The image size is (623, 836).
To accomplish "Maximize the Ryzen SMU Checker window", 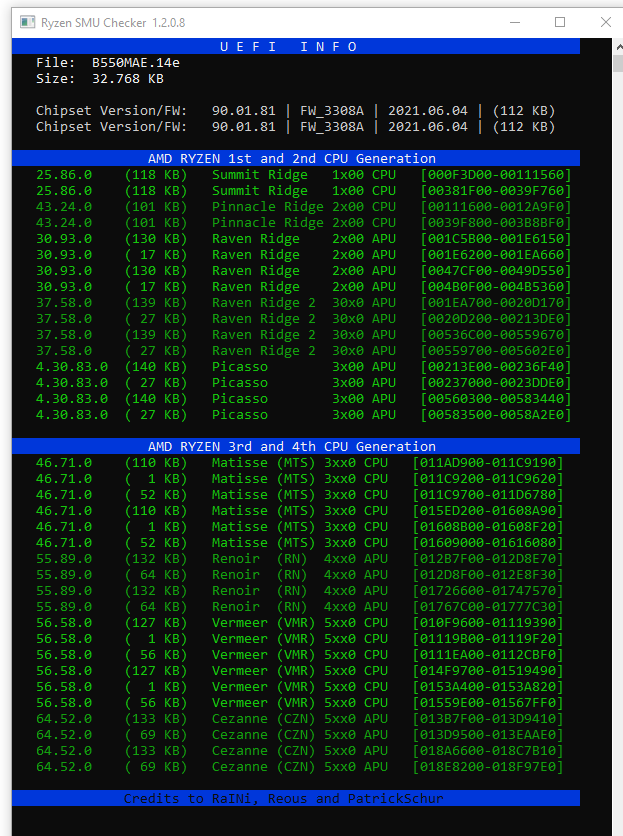I will 560,22.
